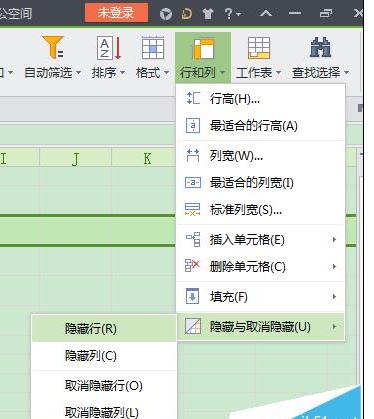
Task: Click the delete cells icon
Action: (x=192, y=266)
